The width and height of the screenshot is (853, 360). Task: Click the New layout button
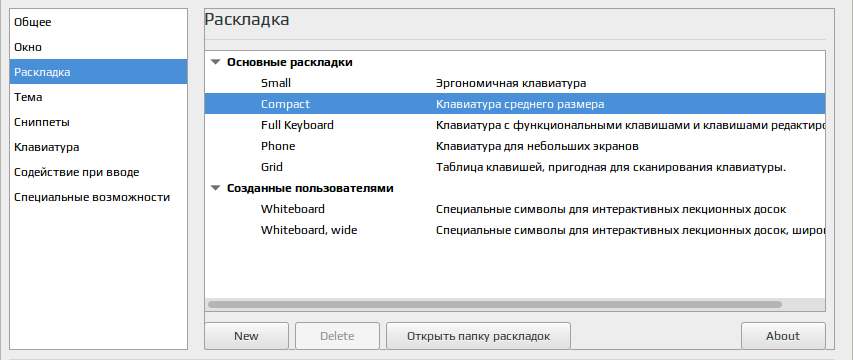(246, 336)
